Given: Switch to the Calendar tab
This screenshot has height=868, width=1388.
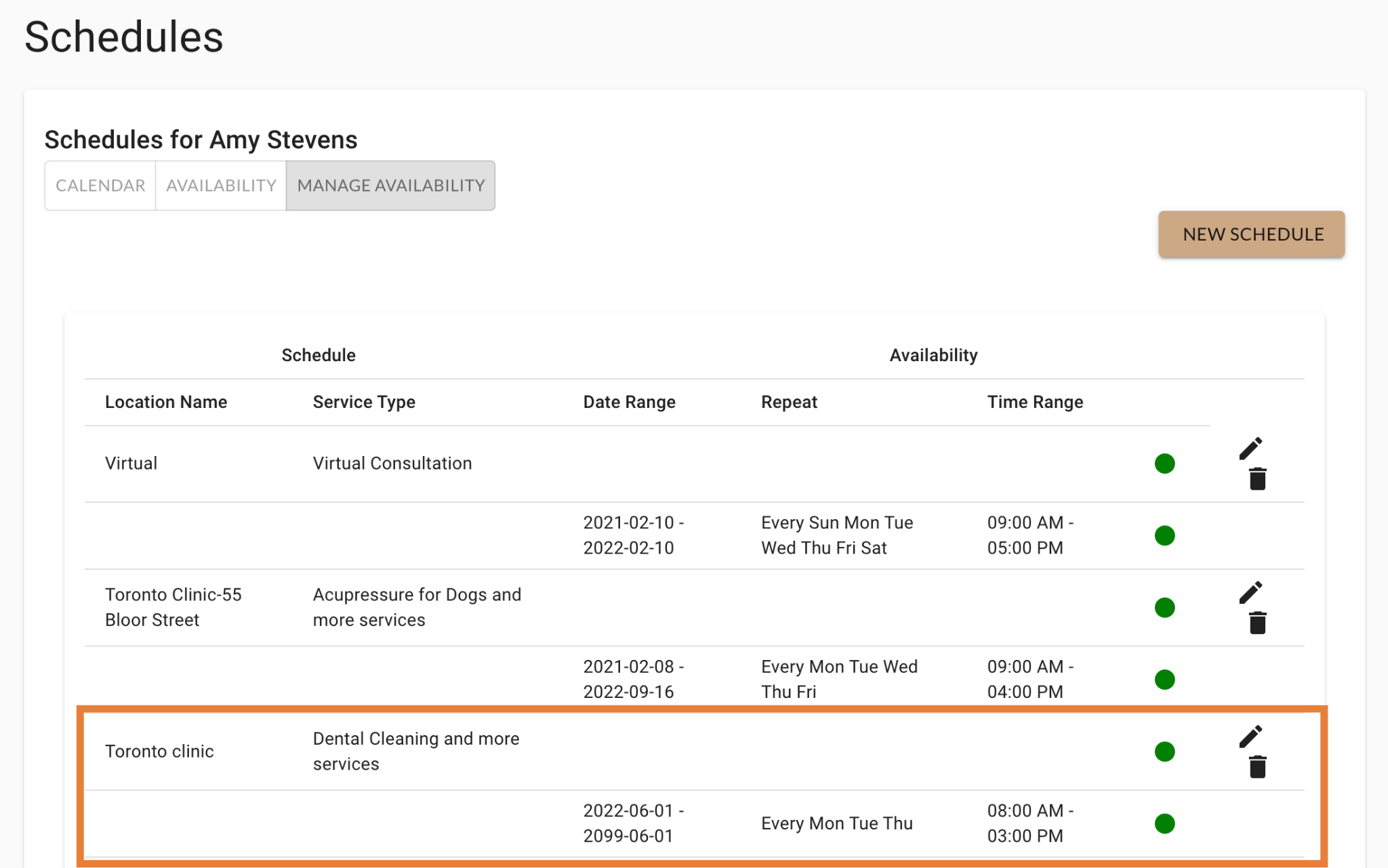Looking at the screenshot, I should click(100, 186).
